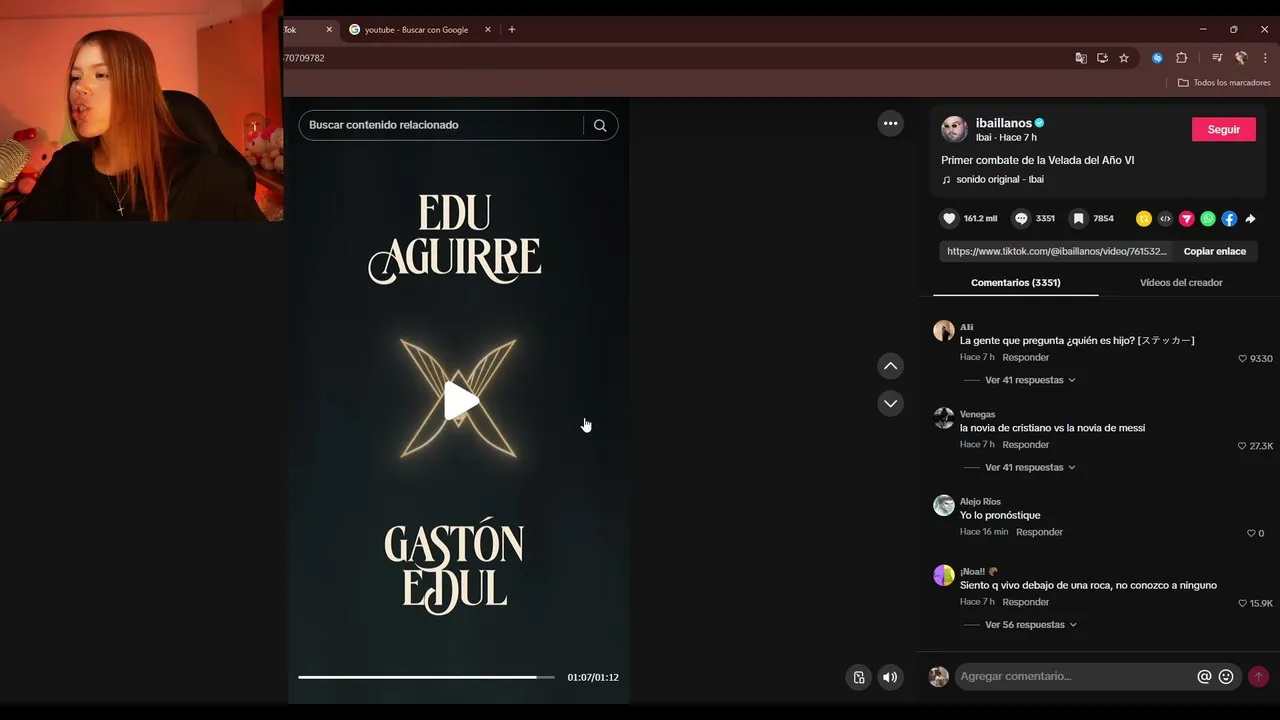Click the 'Buscar contenido relacionado' search field
1280x720 pixels.
[x=440, y=125]
